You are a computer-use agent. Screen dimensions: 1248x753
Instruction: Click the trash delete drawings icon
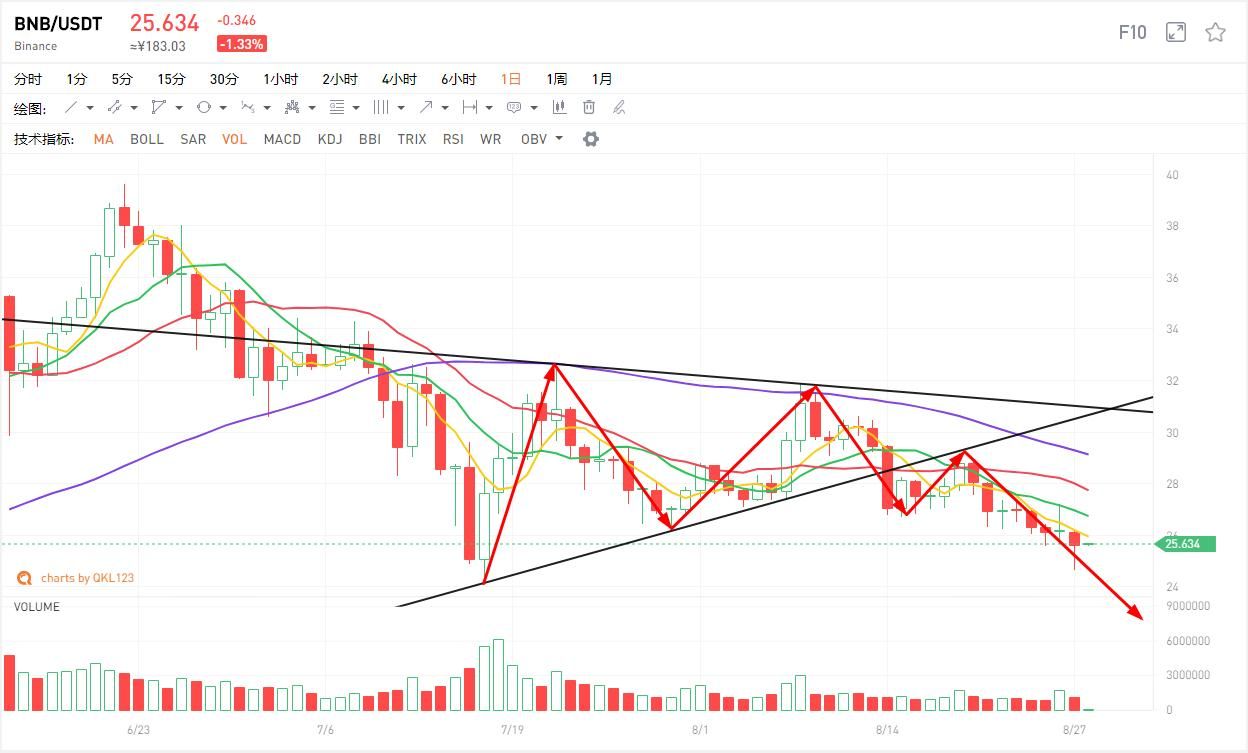589,107
